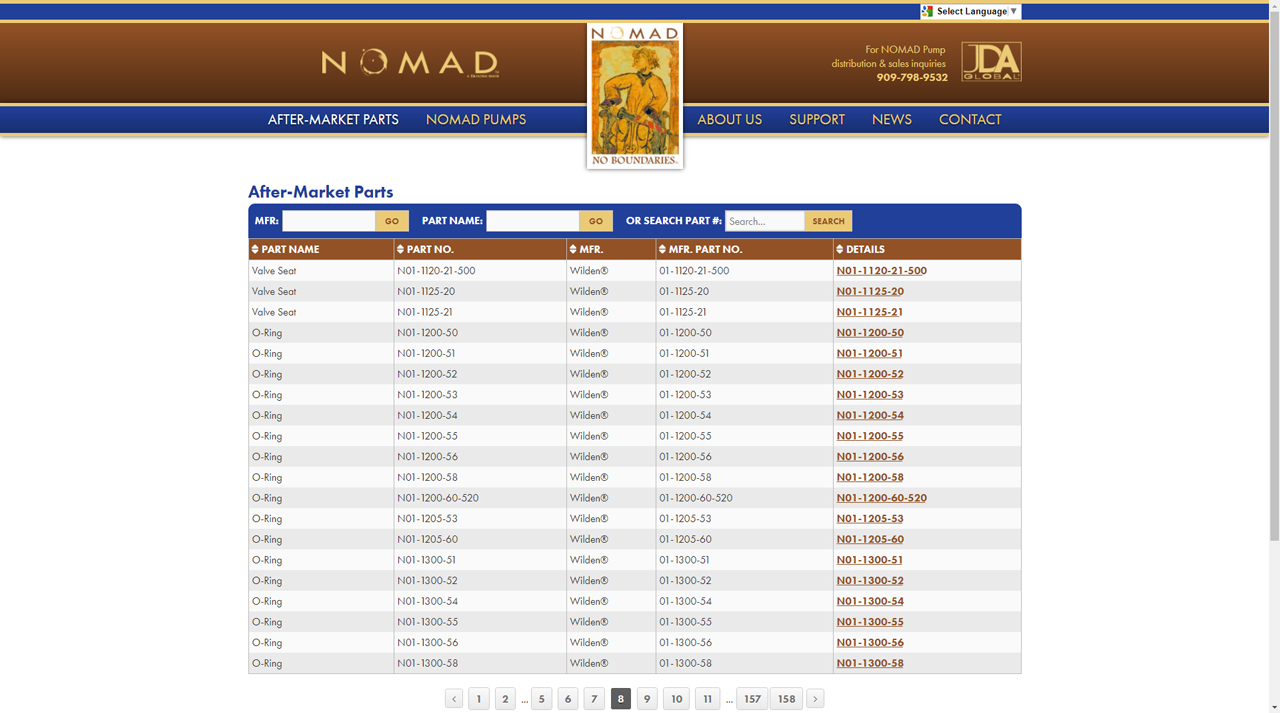Click the MFR input field

pos(329,221)
